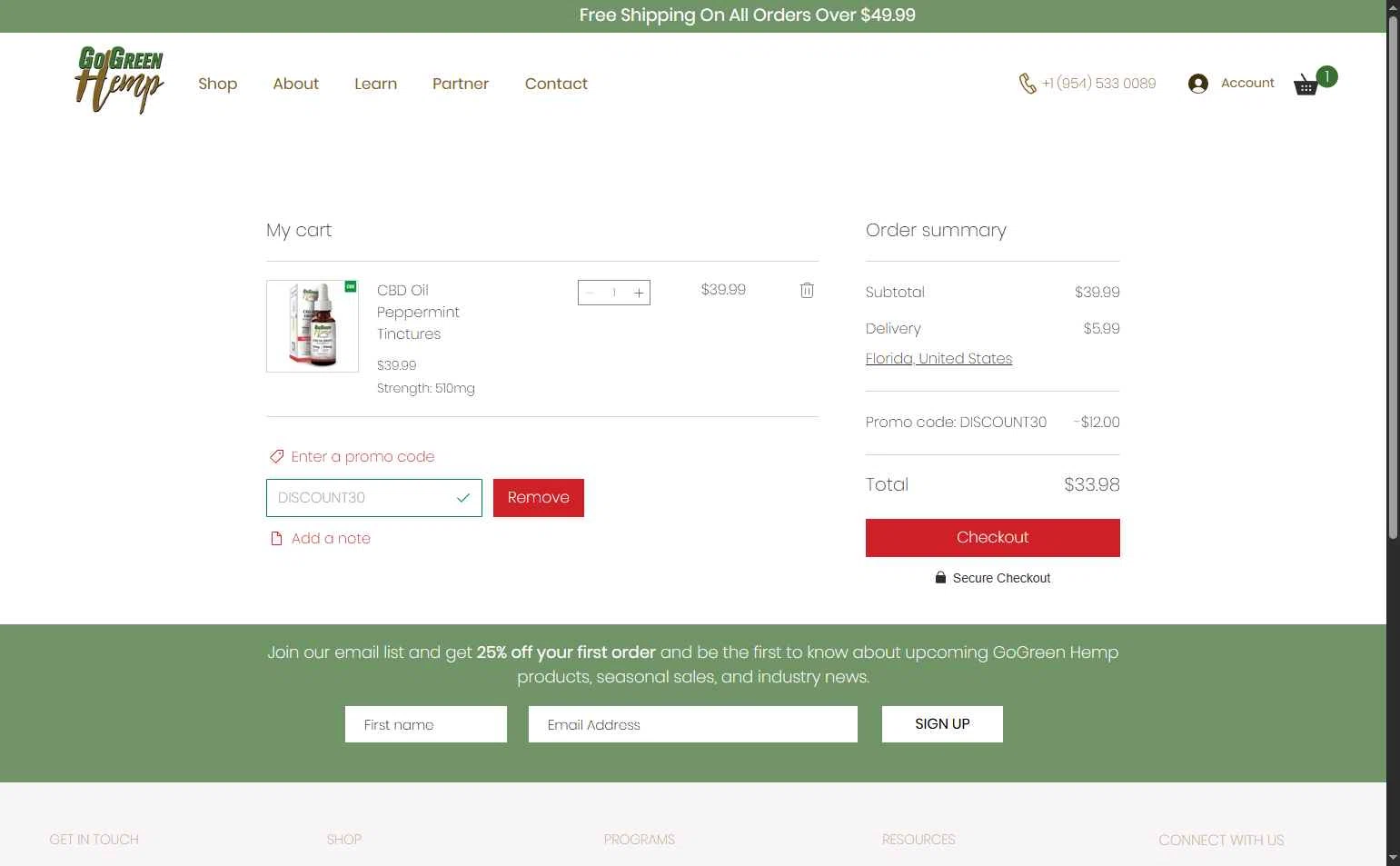Select the Delivery $5.99 value
The height and width of the screenshot is (866, 1400).
[1101, 328]
